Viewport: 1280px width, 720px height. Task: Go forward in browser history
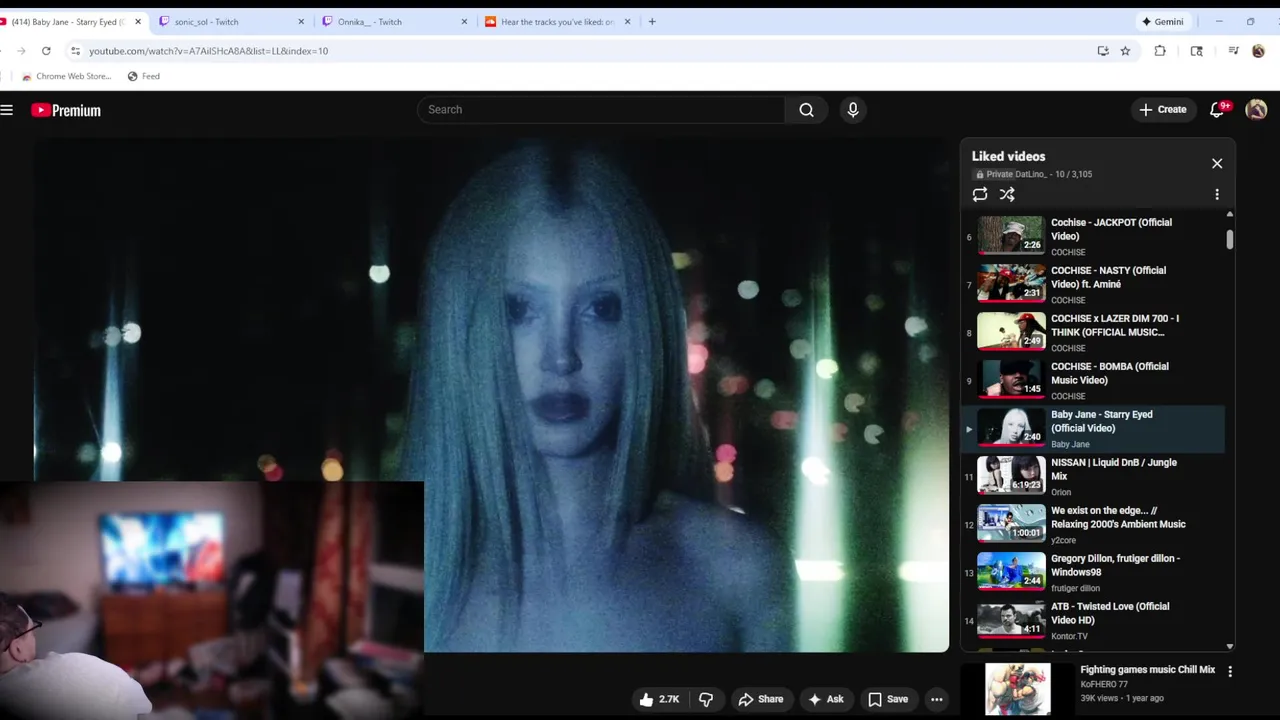(21, 51)
